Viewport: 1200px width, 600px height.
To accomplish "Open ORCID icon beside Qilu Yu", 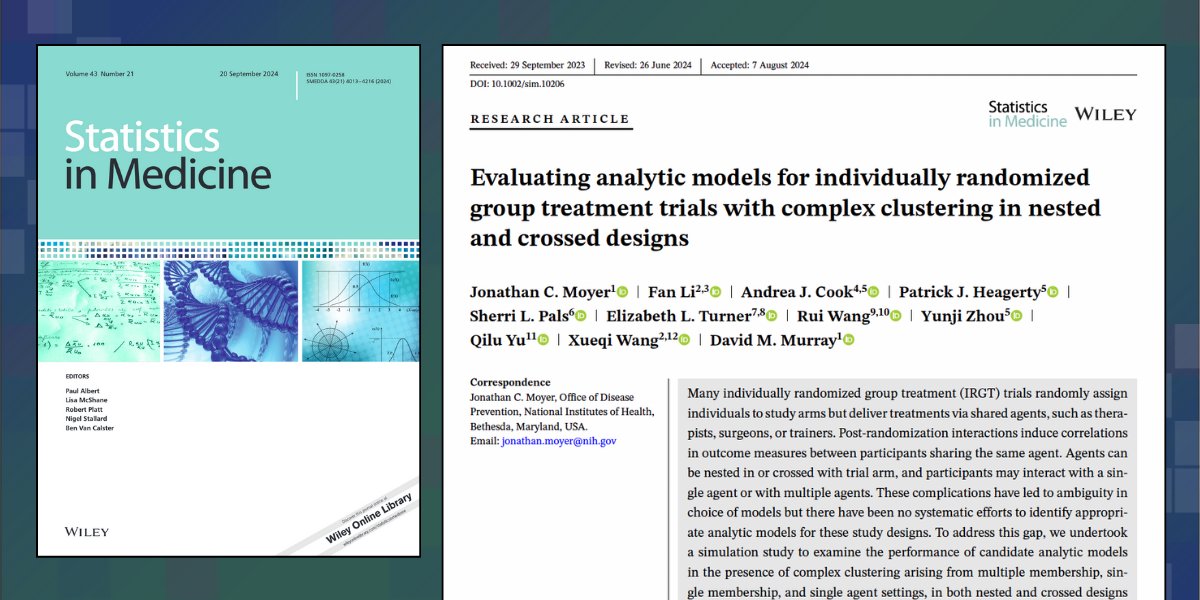I will [544, 340].
